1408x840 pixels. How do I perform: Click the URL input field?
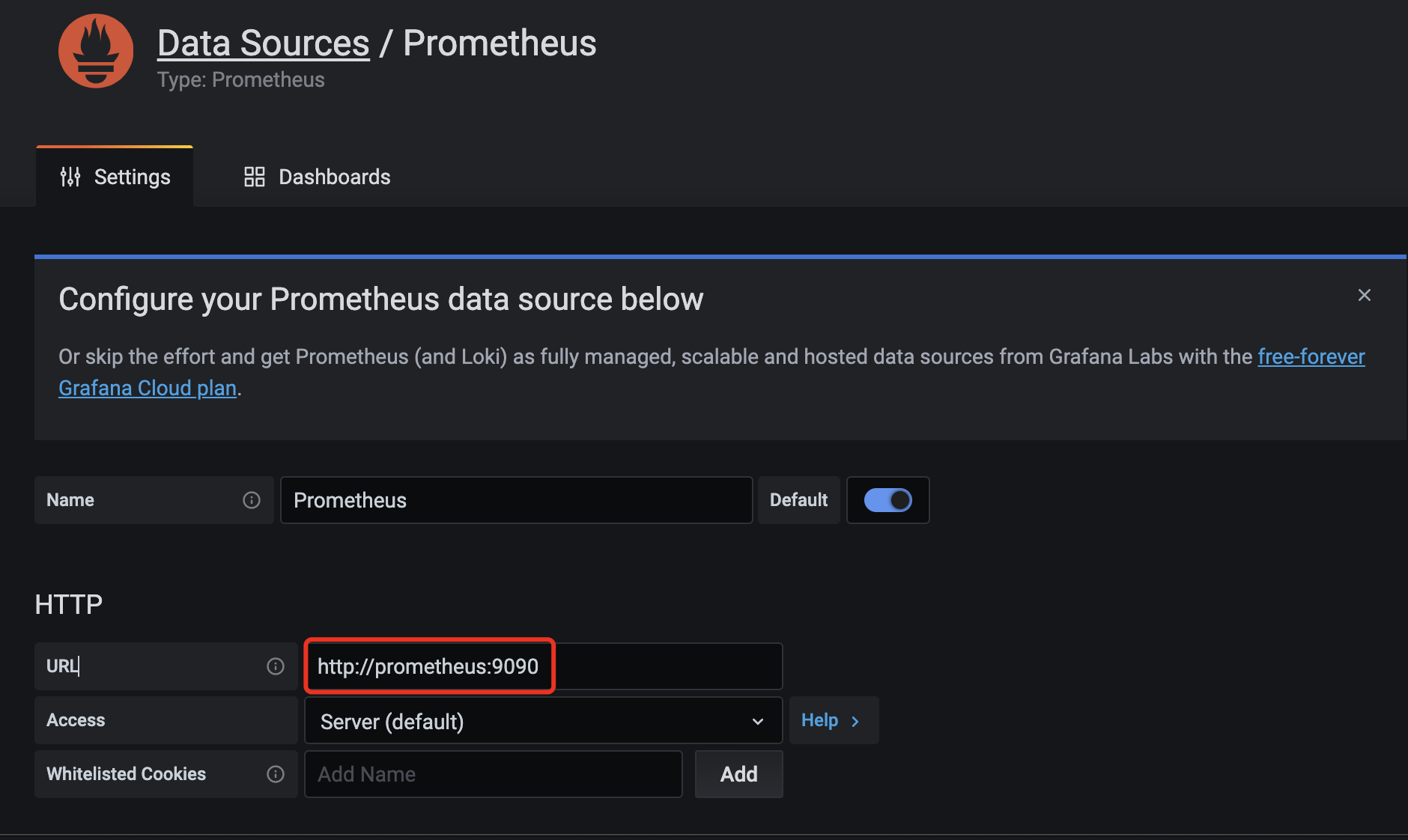[x=544, y=666]
